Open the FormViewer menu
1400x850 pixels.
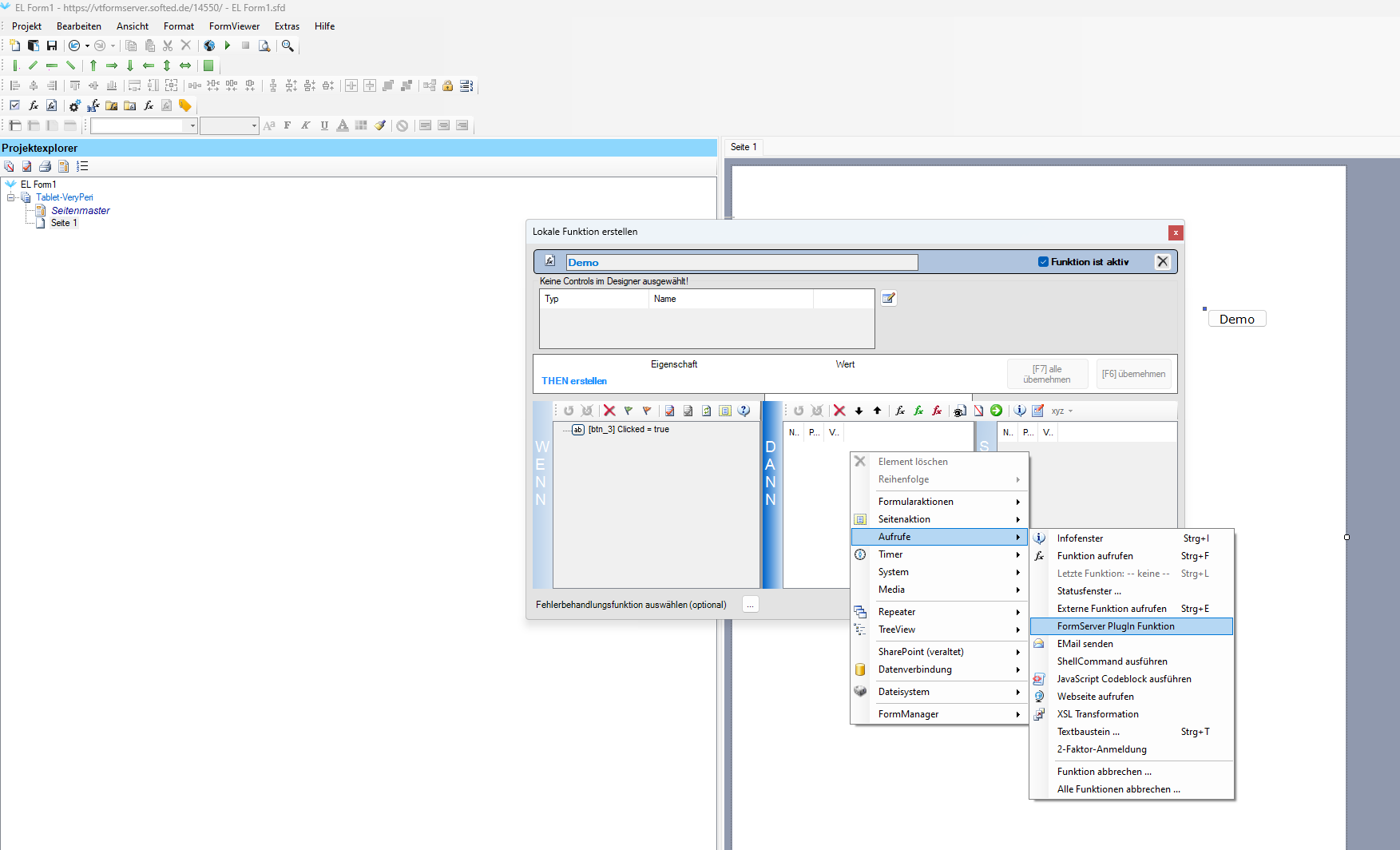[x=234, y=26]
